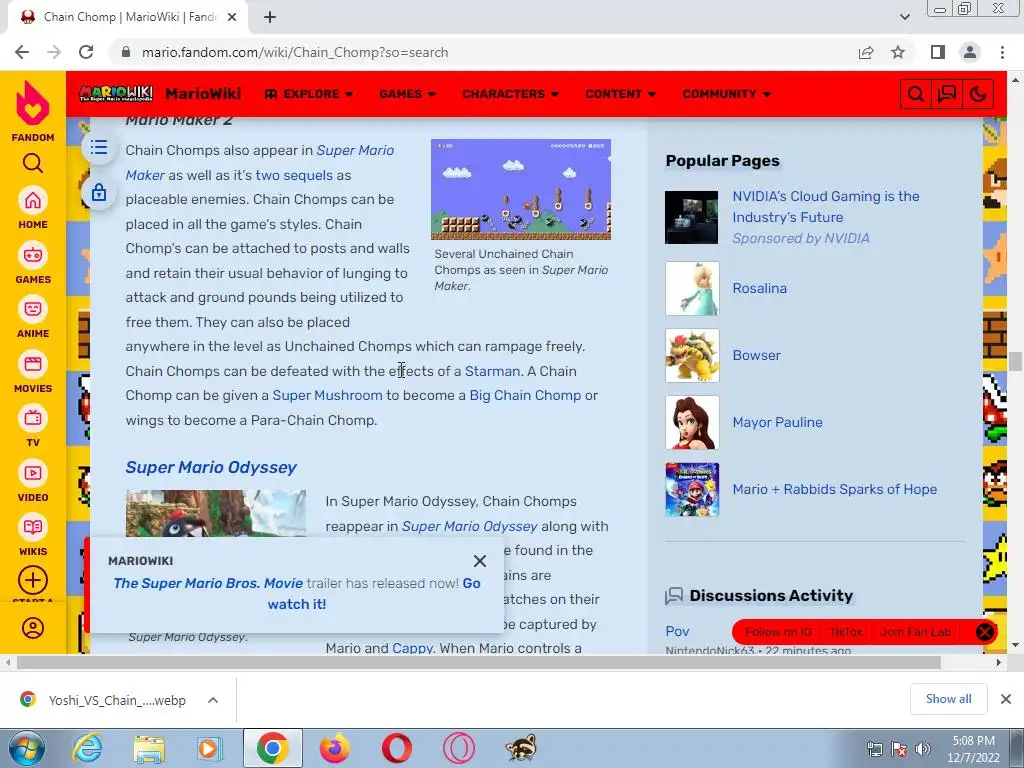1024x768 pixels.
Task: Open Mayor Pauline popular page link
Action: (x=777, y=422)
